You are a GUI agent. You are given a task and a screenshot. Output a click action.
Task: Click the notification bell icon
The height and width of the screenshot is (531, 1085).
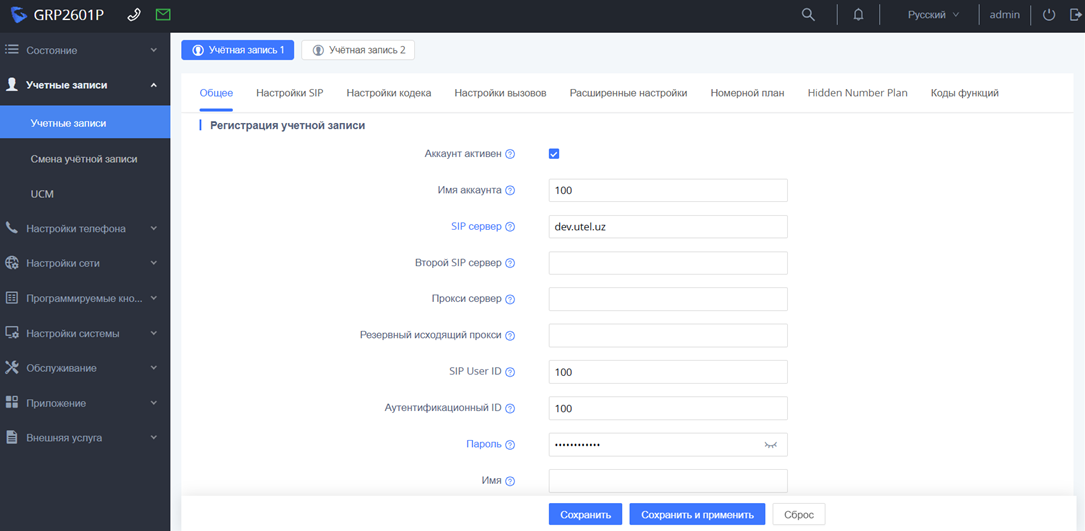click(858, 15)
